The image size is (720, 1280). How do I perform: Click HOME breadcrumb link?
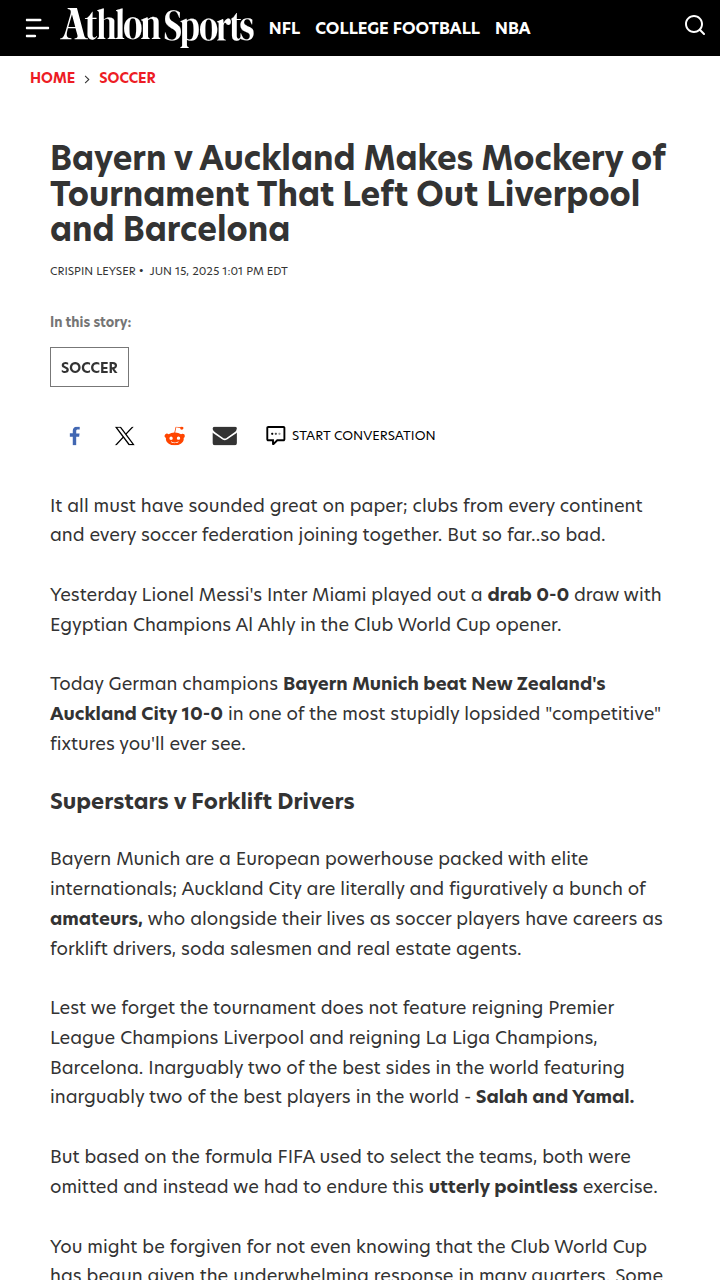tap(53, 78)
